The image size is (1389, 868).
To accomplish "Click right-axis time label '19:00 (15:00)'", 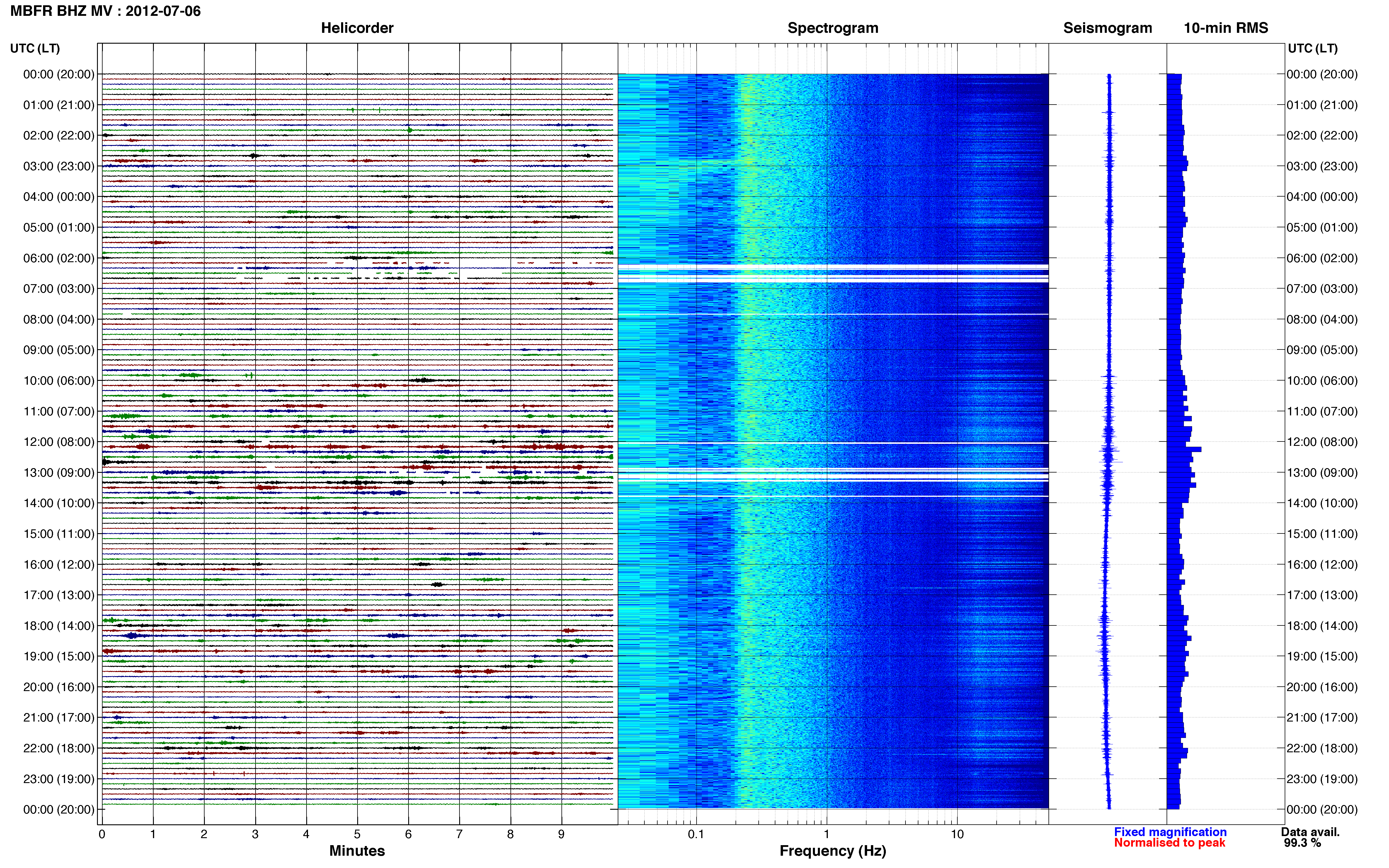I will click(1322, 656).
